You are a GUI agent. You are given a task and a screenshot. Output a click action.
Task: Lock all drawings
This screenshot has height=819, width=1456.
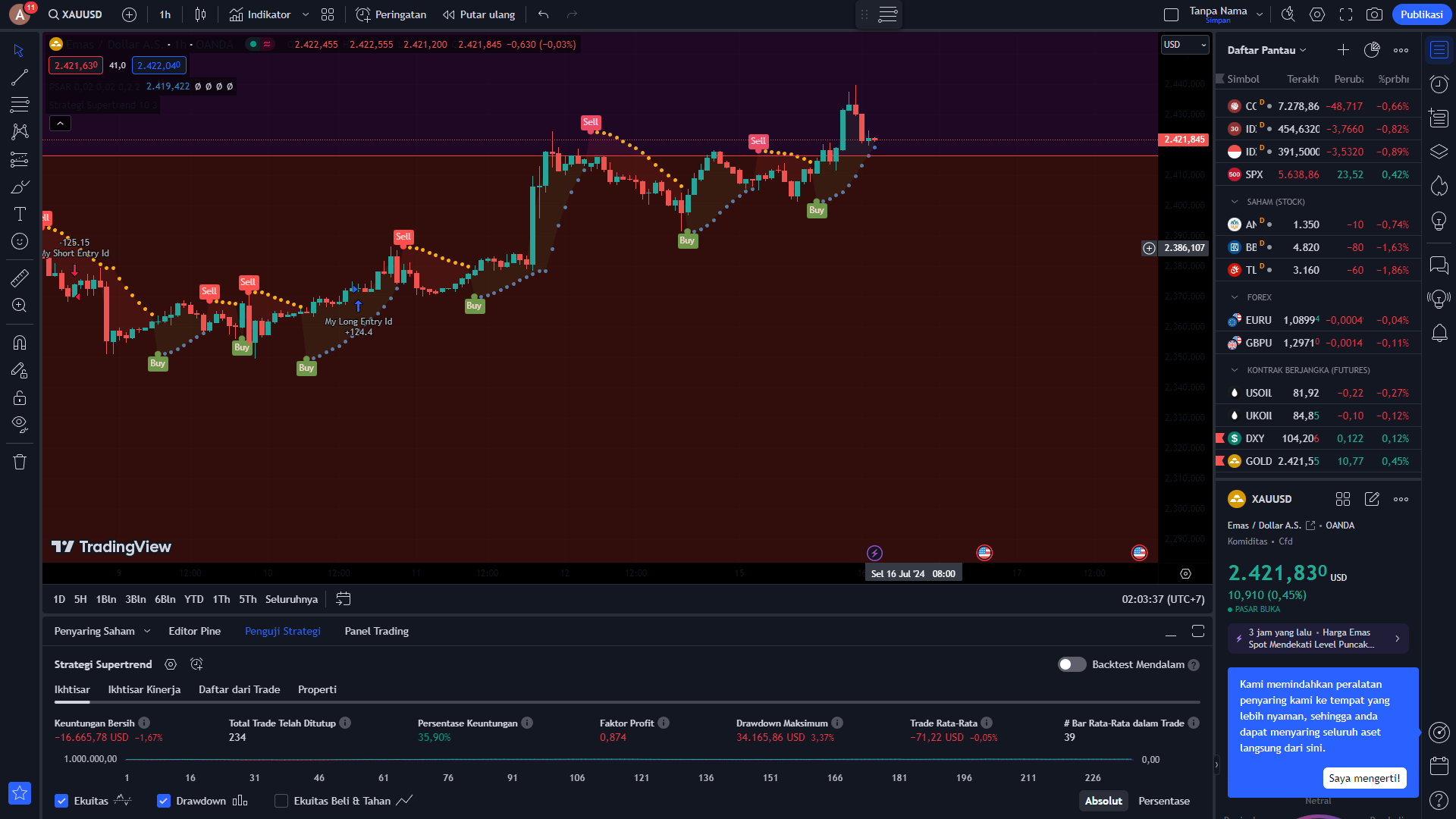point(20,397)
